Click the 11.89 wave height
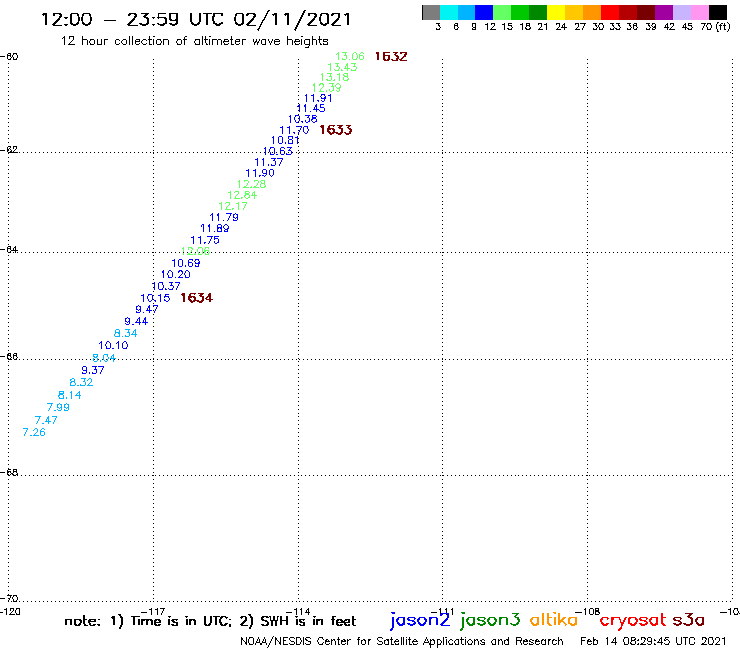The image size is (740, 650). coord(215,228)
